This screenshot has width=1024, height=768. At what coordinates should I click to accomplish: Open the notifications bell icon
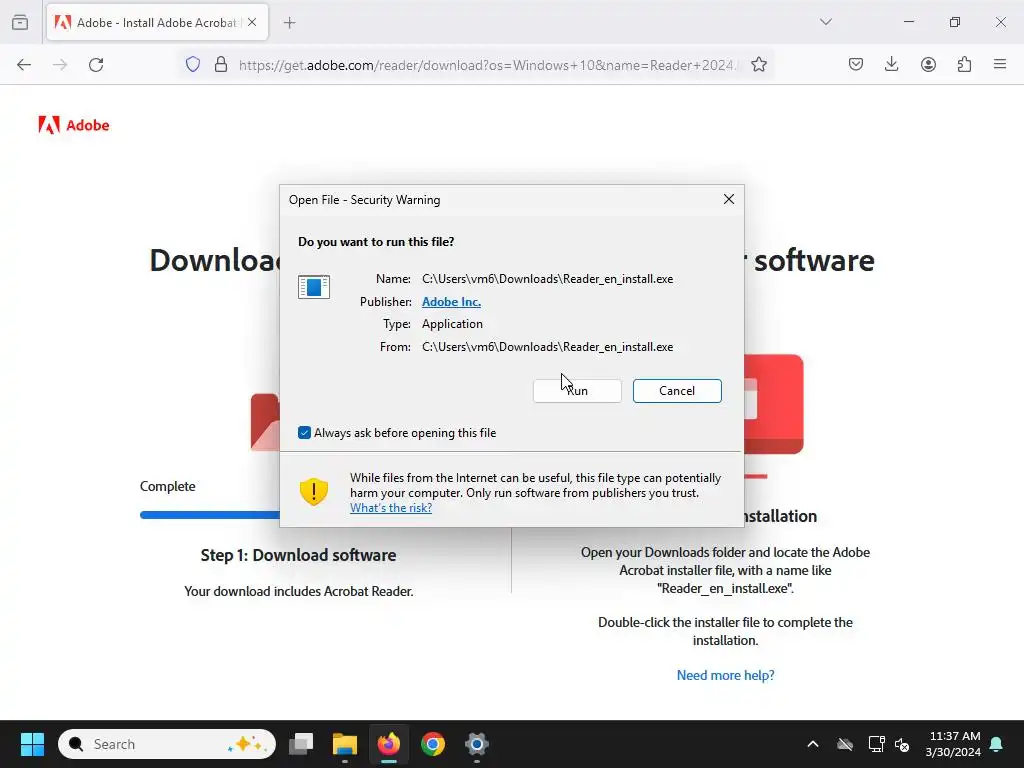[997, 744]
